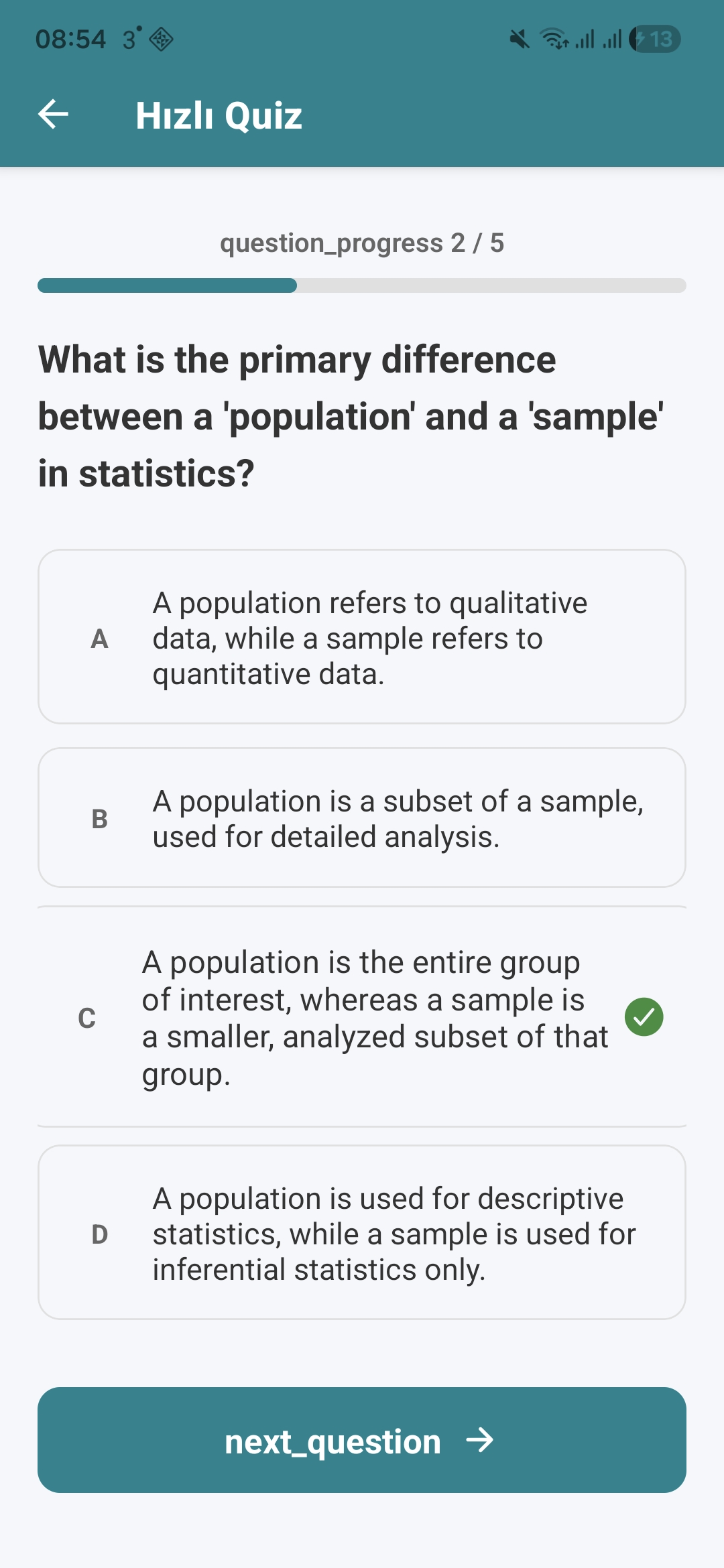724x1568 pixels.
Task: Tap the Hızlı Quiz title
Action: 219,115
